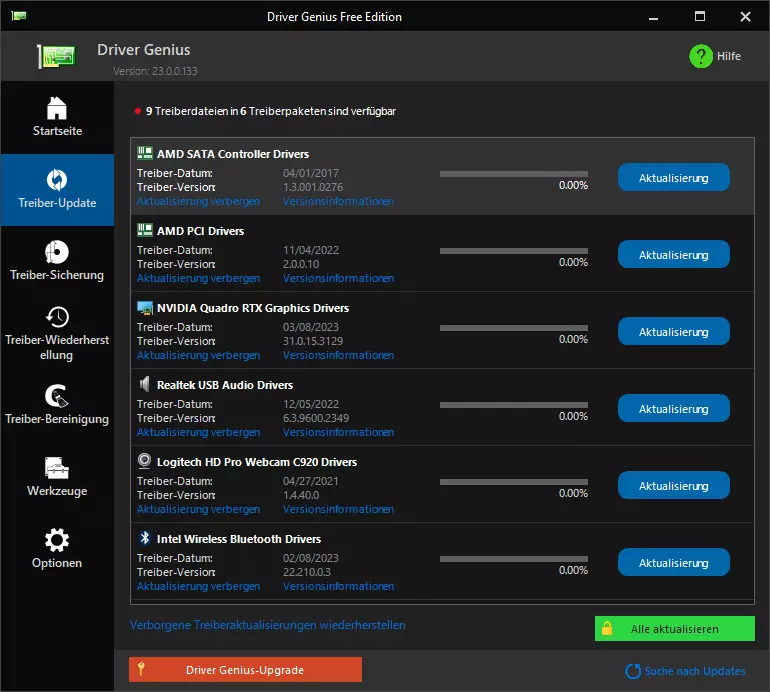Click the AMD PCI Drivers chip icon
Viewport: 770px width, 692px height.
tap(144, 230)
